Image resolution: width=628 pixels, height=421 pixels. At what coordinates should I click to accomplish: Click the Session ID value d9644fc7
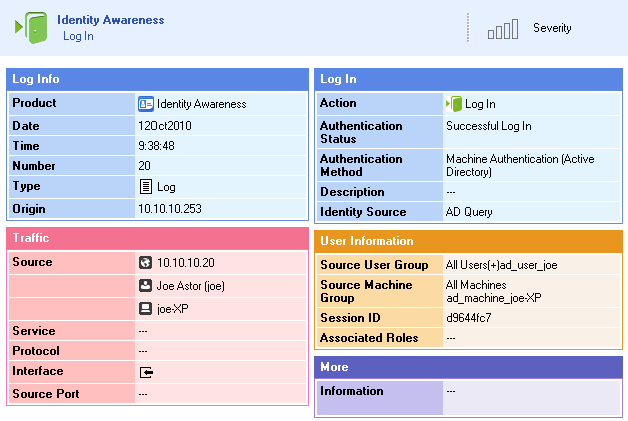pyautogui.click(x=469, y=318)
